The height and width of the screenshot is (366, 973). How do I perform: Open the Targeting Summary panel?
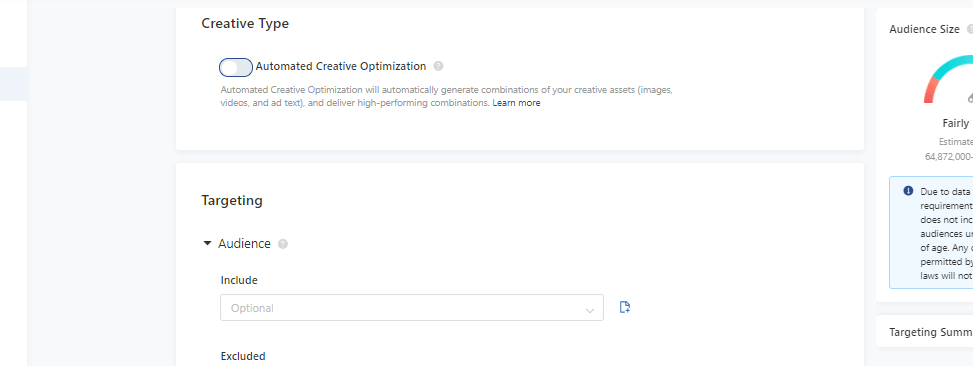[x=925, y=332]
